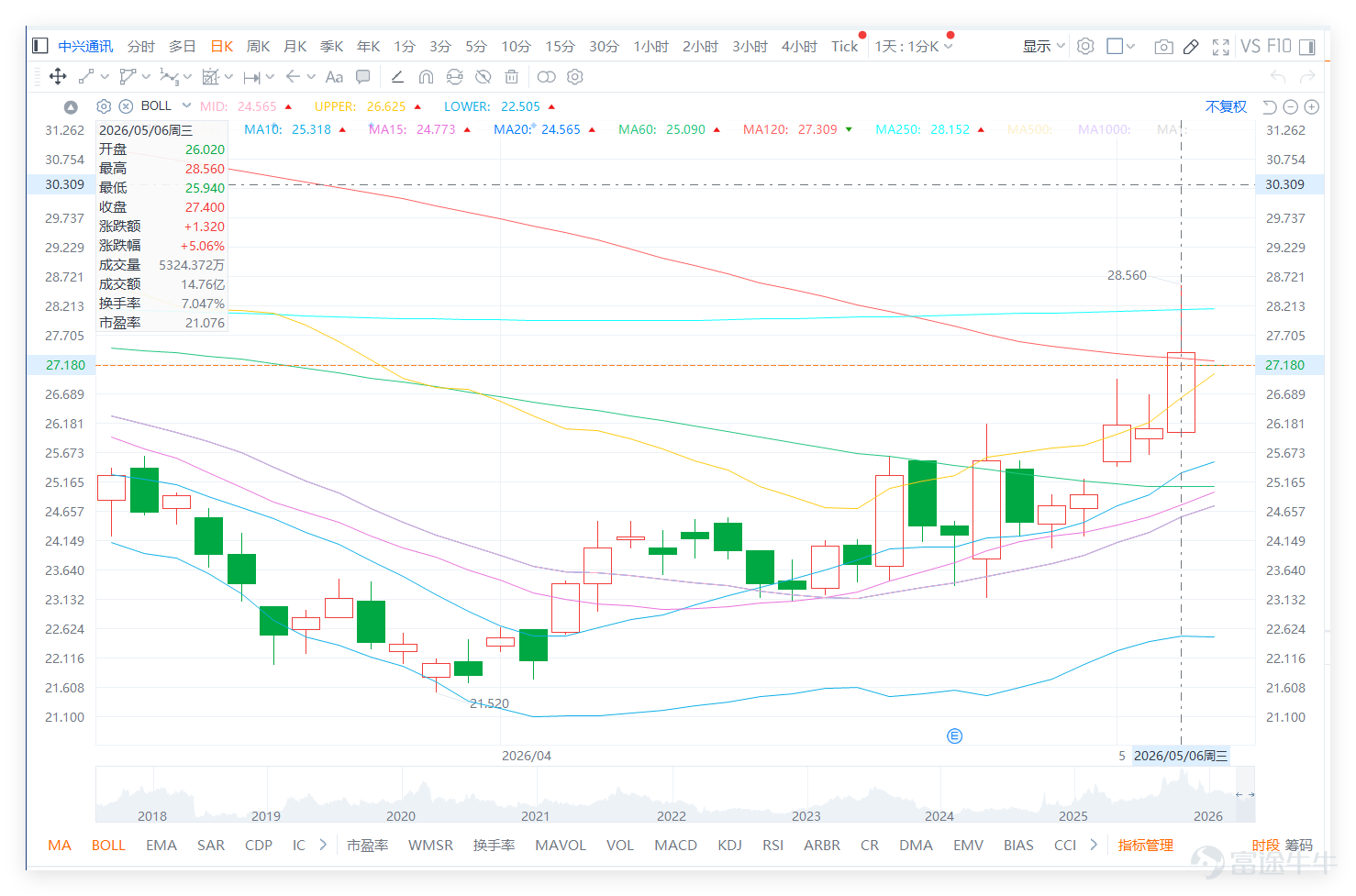Enter fullscreen chart mode
This screenshot has width=1356, height=896.
point(1220,47)
